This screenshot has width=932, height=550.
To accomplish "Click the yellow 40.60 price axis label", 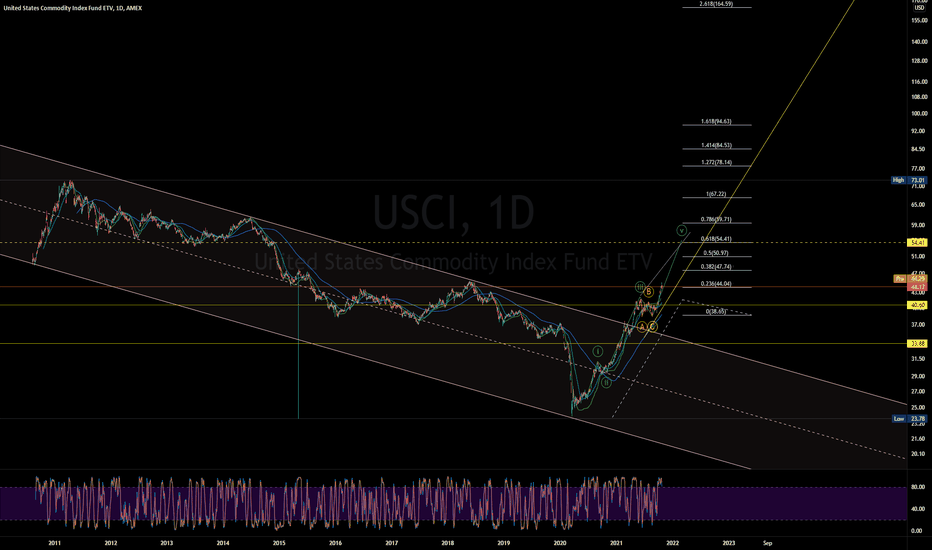I will (x=917, y=305).
